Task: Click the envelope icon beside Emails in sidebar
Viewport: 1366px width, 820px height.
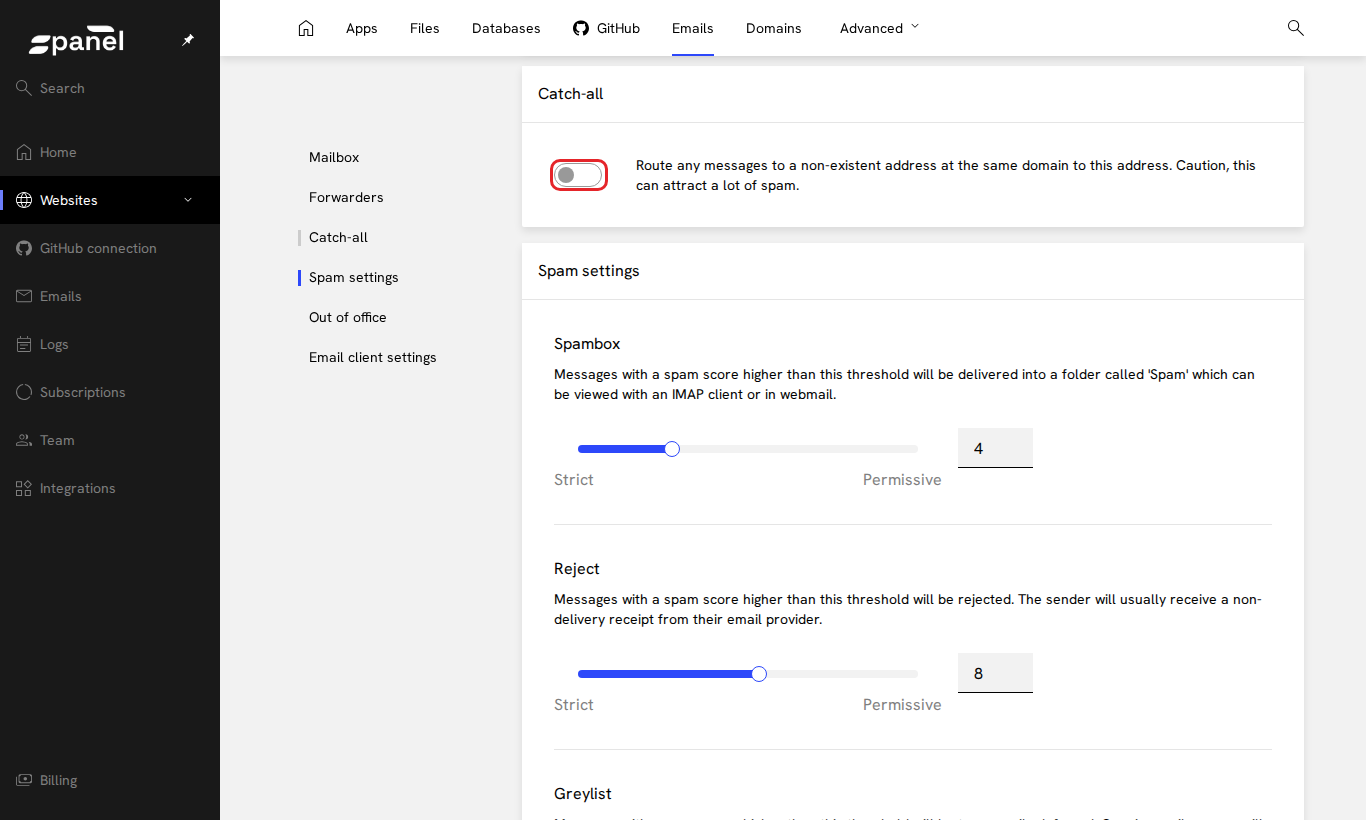Action: [x=24, y=296]
